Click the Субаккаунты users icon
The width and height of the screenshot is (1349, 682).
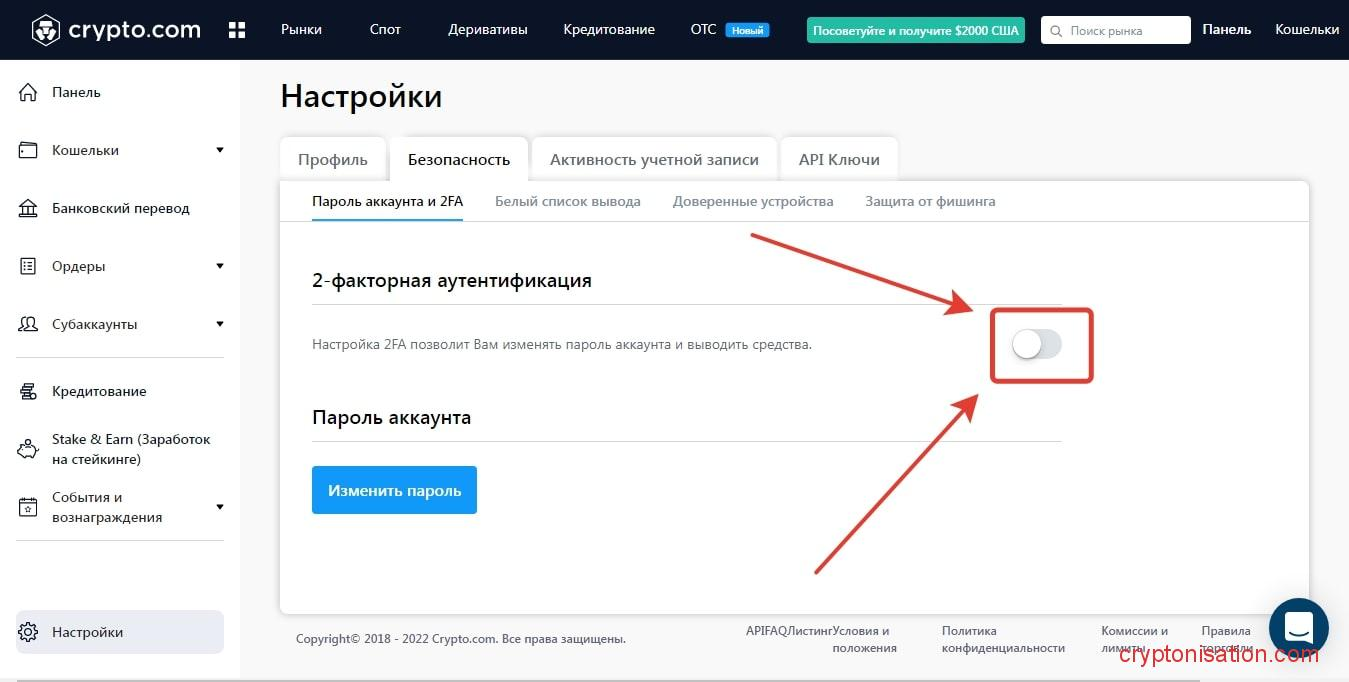point(28,324)
